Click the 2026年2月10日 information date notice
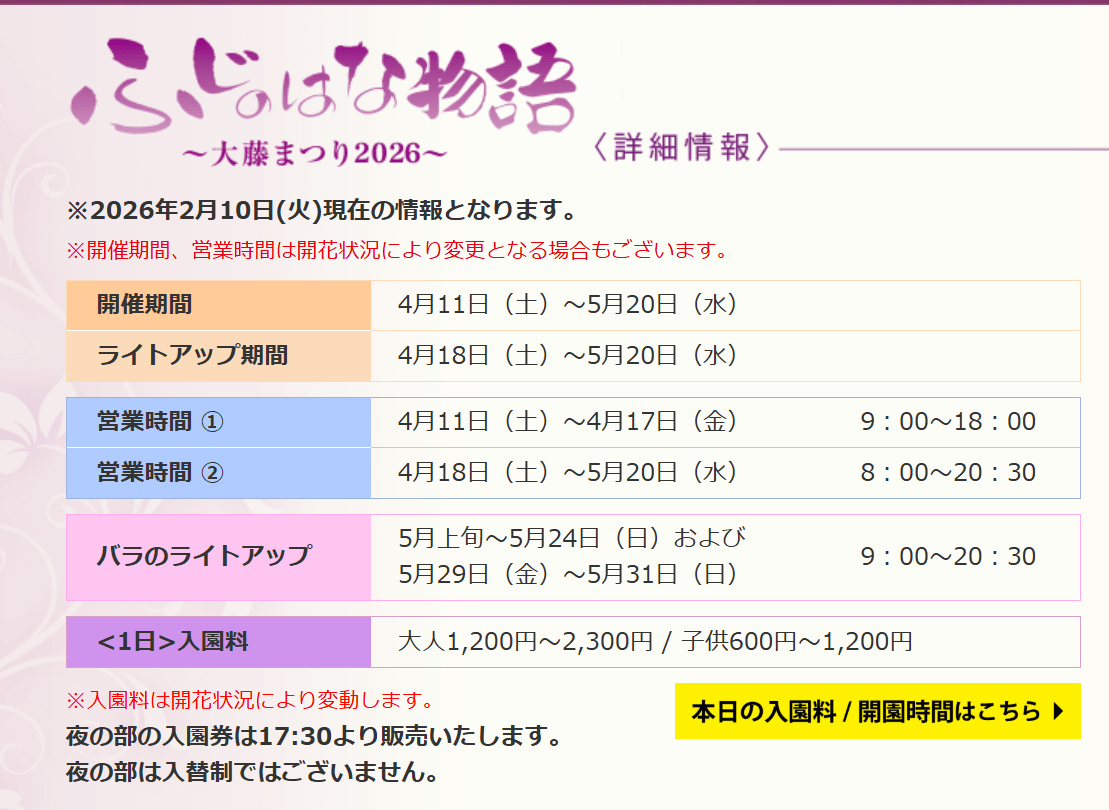Image resolution: width=1109 pixels, height=810 pixels. (x=320, y=211)
